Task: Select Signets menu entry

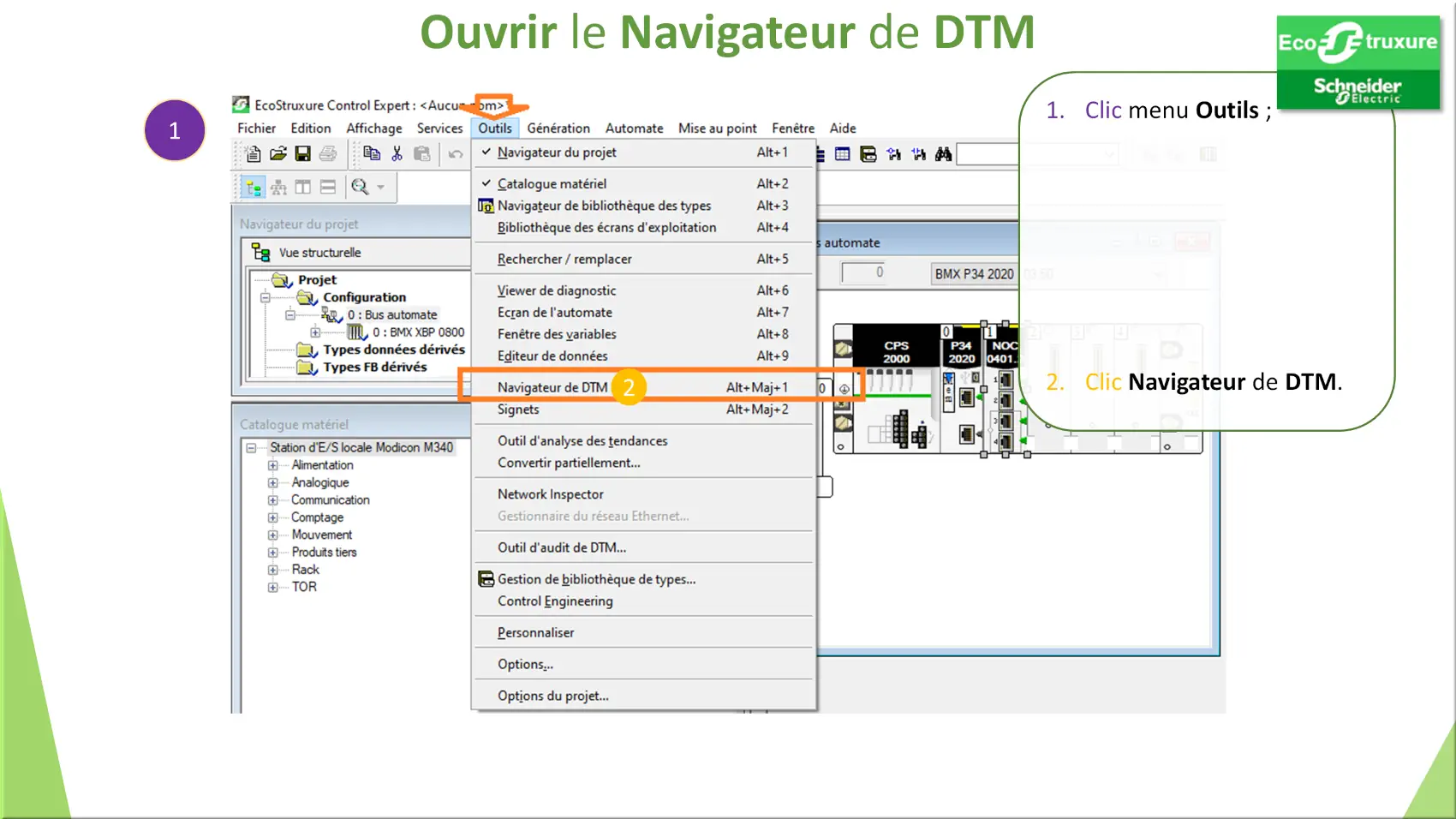Action: pos(642,409)
